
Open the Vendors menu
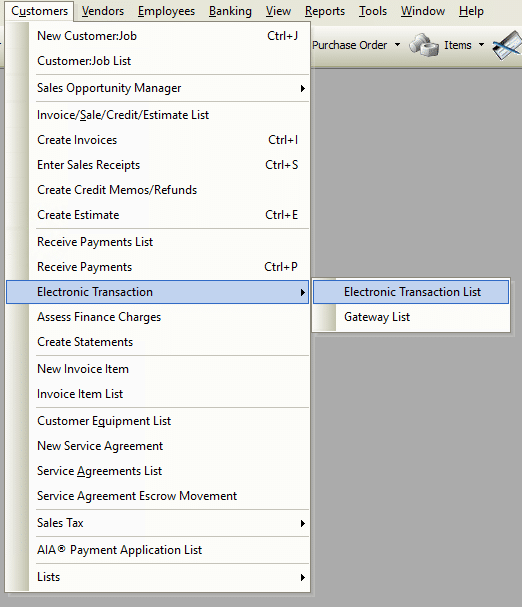103,11
